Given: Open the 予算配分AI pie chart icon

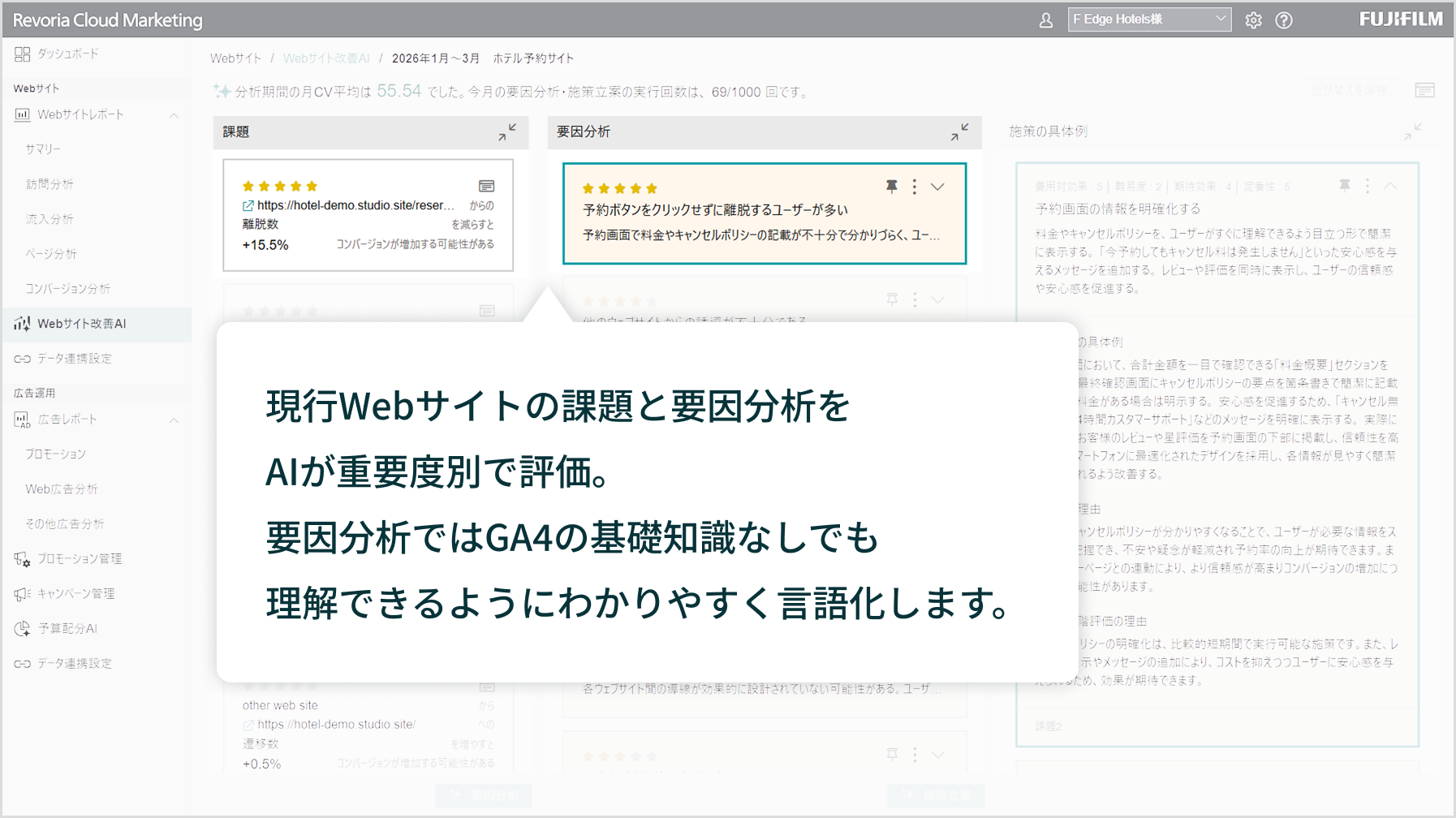Looking at the screenshot, I should pyautogui.click(x=21, y=628).
